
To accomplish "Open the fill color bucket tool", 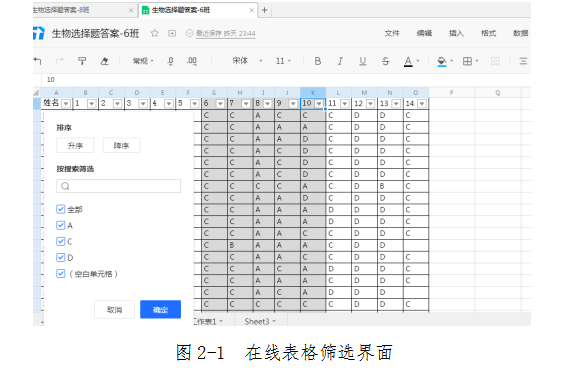I will click(x=442, y=61).
